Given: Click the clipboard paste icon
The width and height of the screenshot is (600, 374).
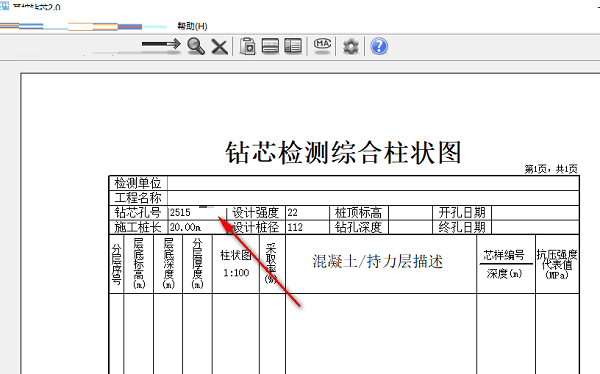Looking at the screenshot, I should 248,46.
